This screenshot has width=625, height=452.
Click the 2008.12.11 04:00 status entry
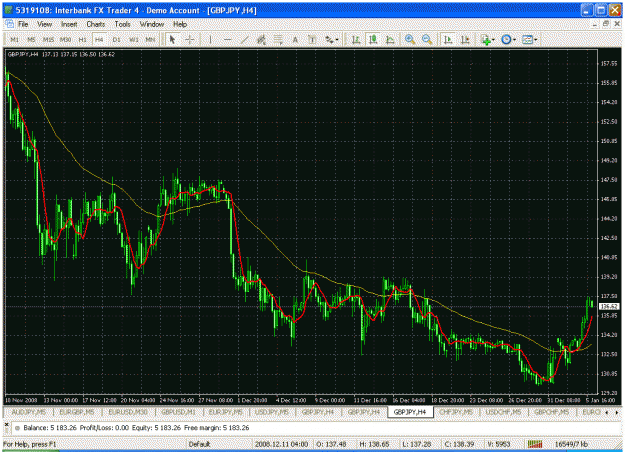(x=281, y=444)
